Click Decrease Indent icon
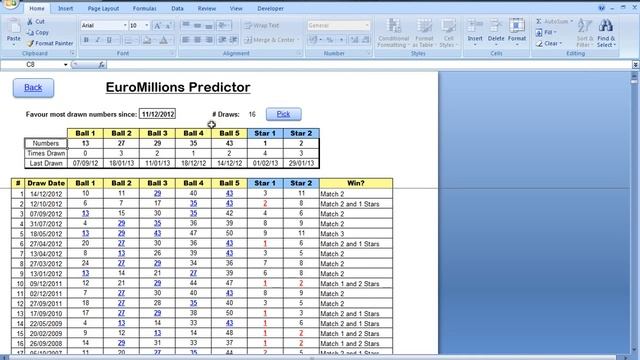This screenshot has height=360, width=640. 222,40
